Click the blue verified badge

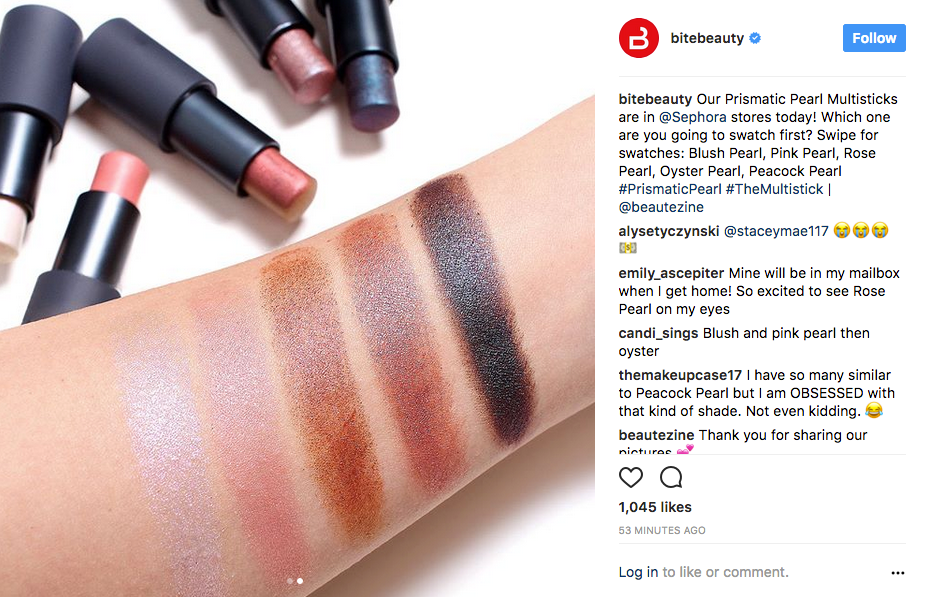755,38
